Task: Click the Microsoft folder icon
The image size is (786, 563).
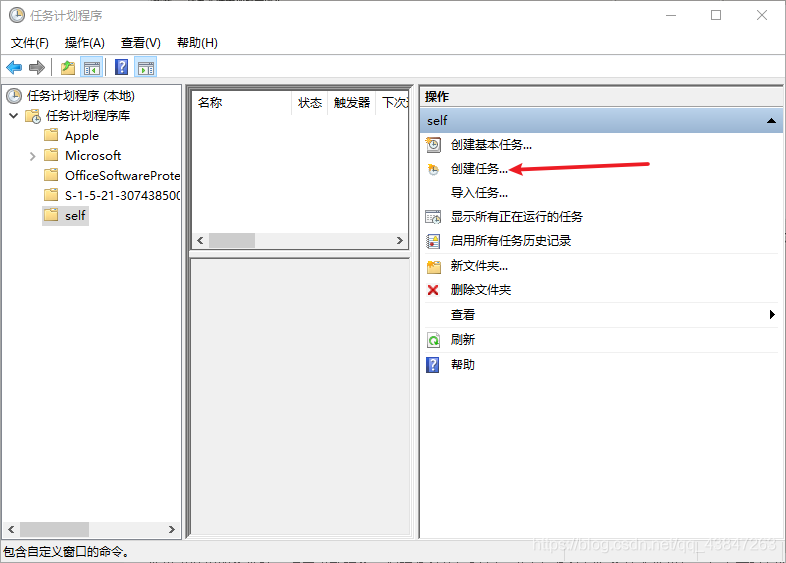Action: 51,155
